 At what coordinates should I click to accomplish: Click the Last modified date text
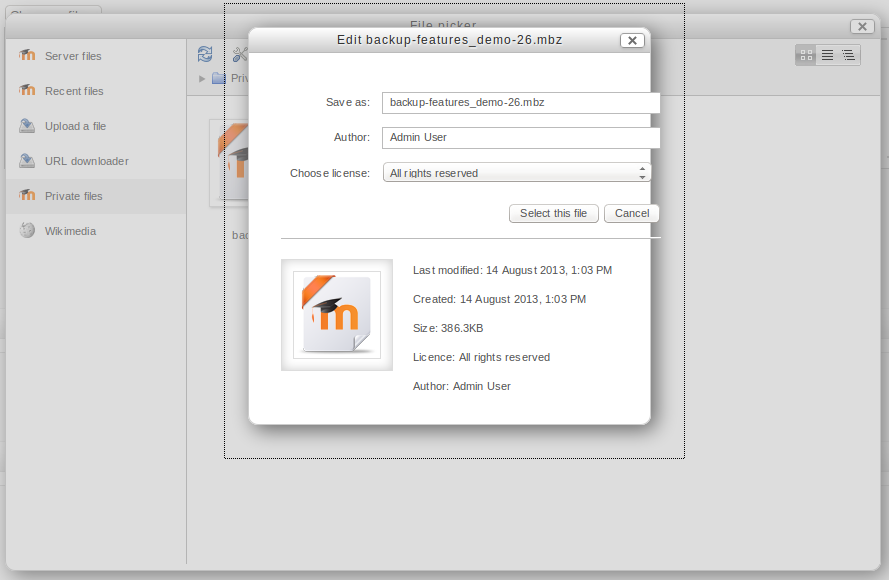click(513, 270)
